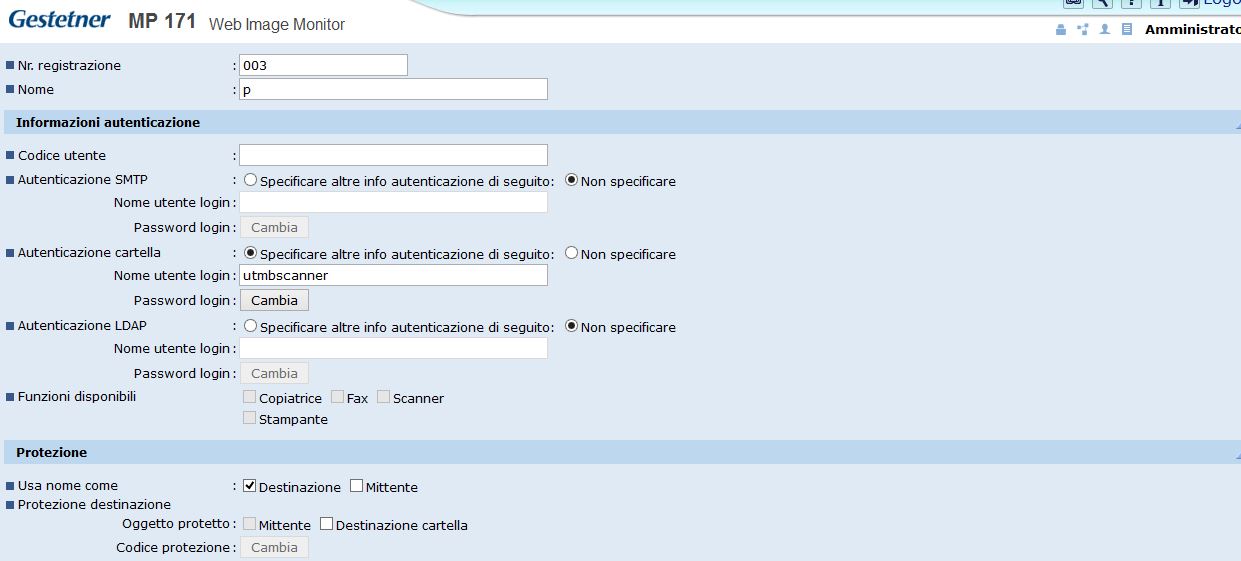Click the 'Protezione' section header text
The image size is (1241, 561).
51,452
